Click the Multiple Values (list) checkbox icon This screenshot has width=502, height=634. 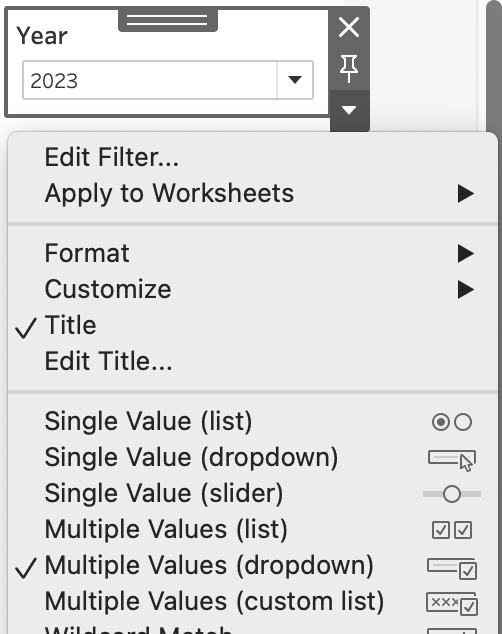452,530
